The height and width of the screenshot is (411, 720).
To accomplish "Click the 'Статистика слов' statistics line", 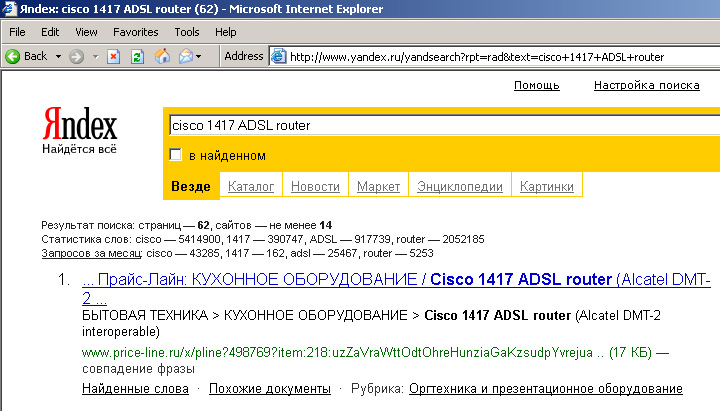I will [x=263, y=239].
